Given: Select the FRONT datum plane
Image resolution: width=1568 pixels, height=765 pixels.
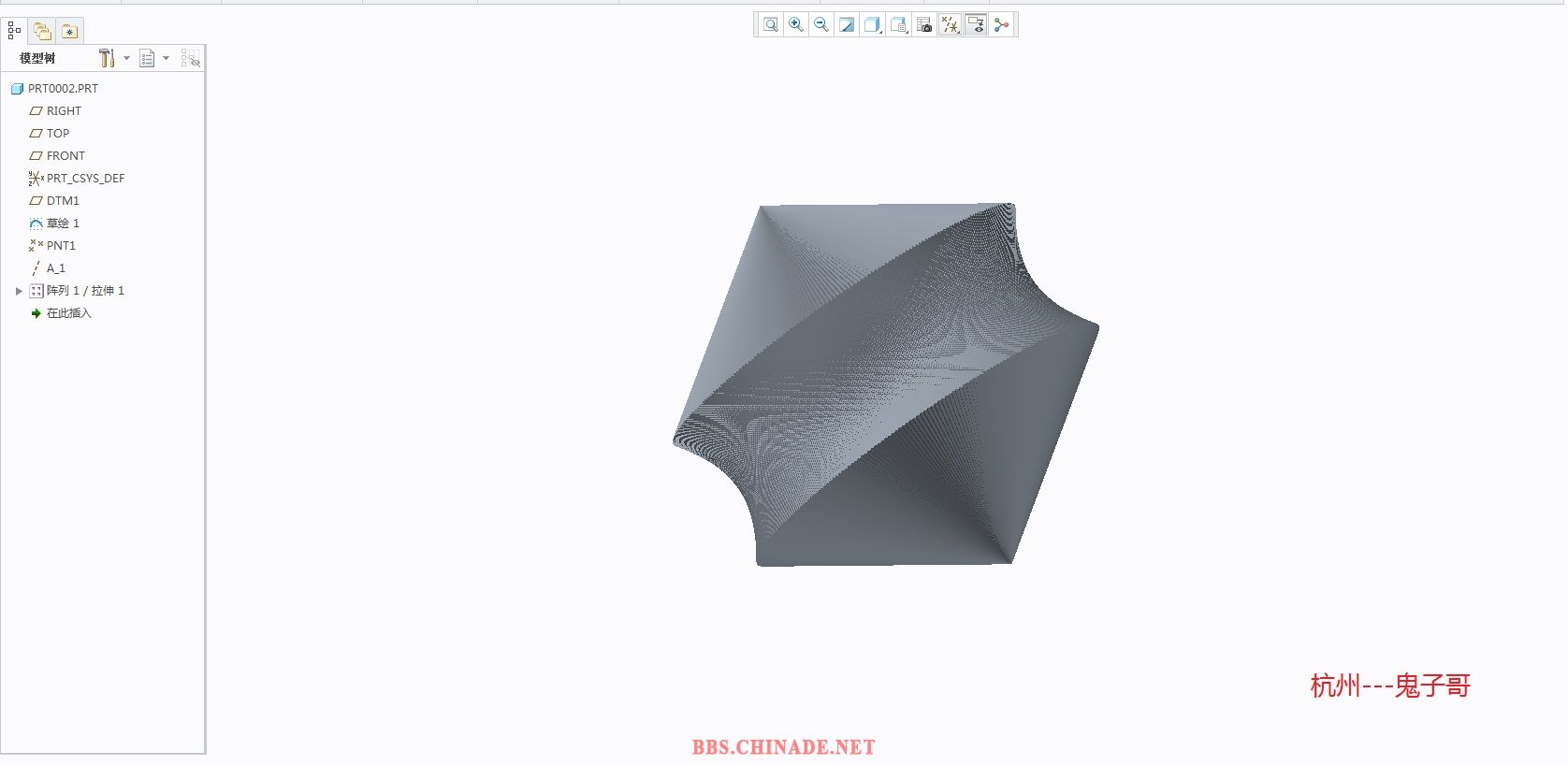Looking at the screenshot, I should pos(65,156).
